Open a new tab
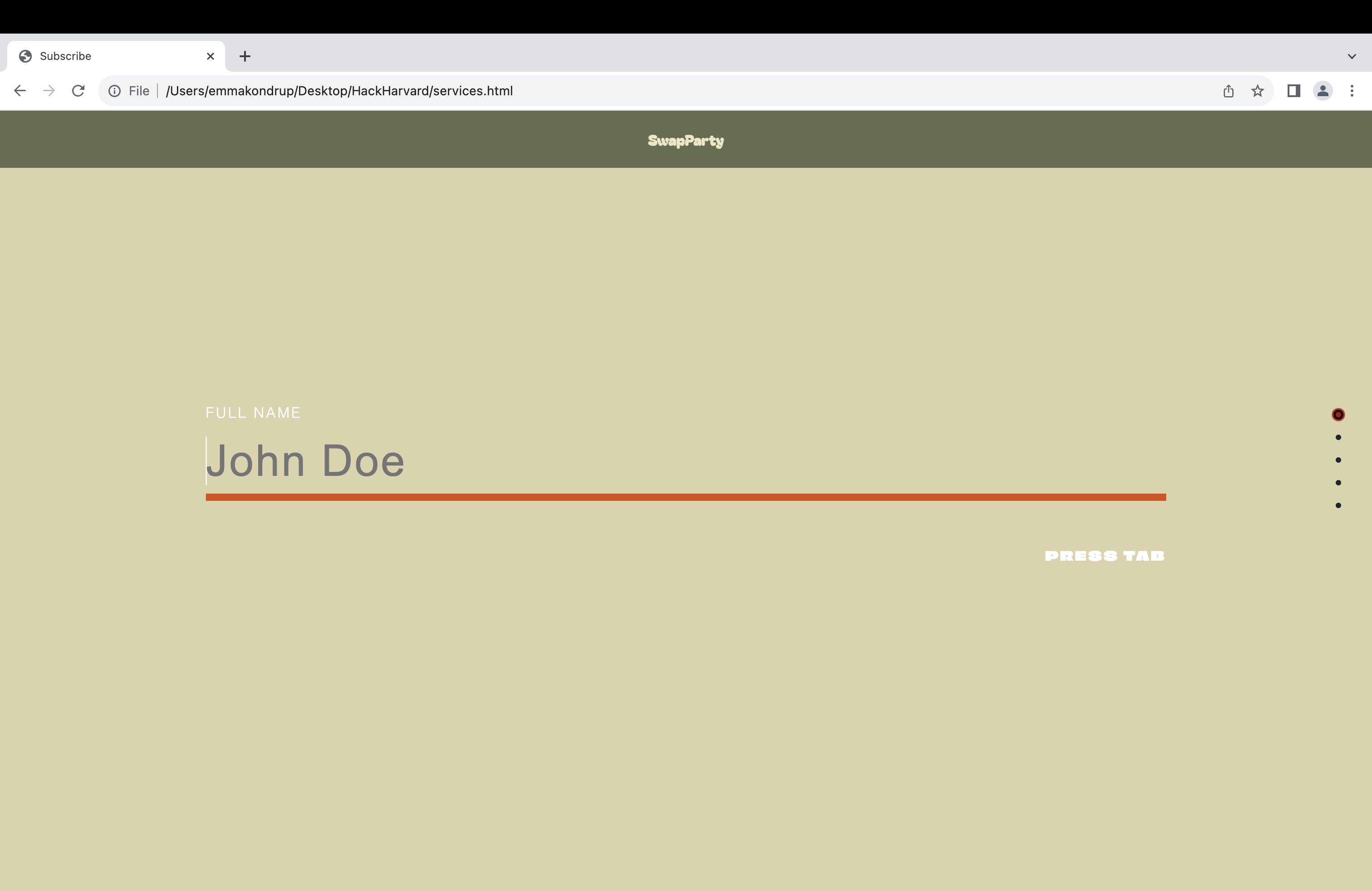The width and height of the screenshot is (1372, 891). (x=245, y=56)
